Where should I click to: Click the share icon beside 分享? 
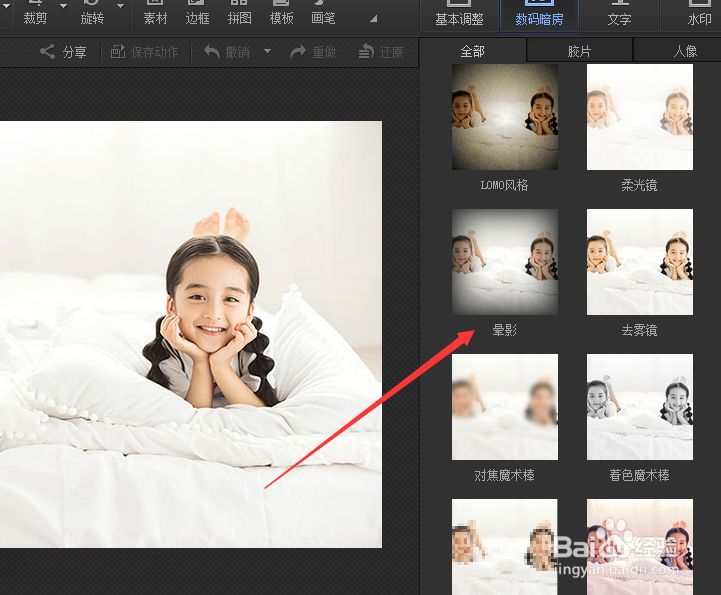pyautogui.click(x=47, y=51)
